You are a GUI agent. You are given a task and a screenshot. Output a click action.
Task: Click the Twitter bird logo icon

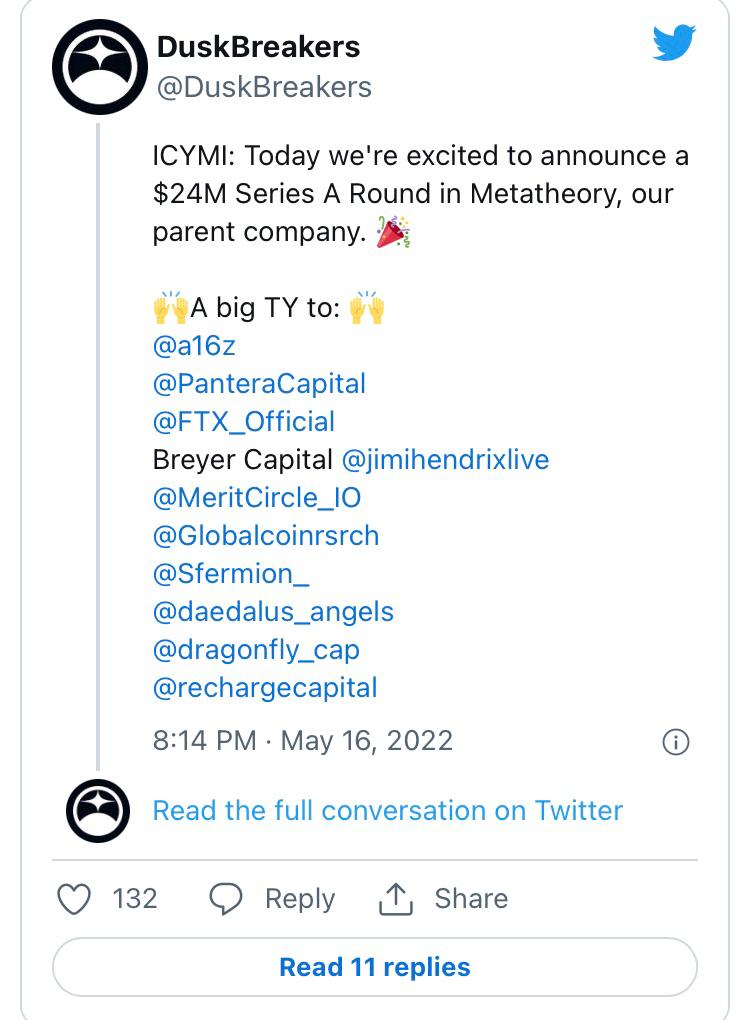673,44
